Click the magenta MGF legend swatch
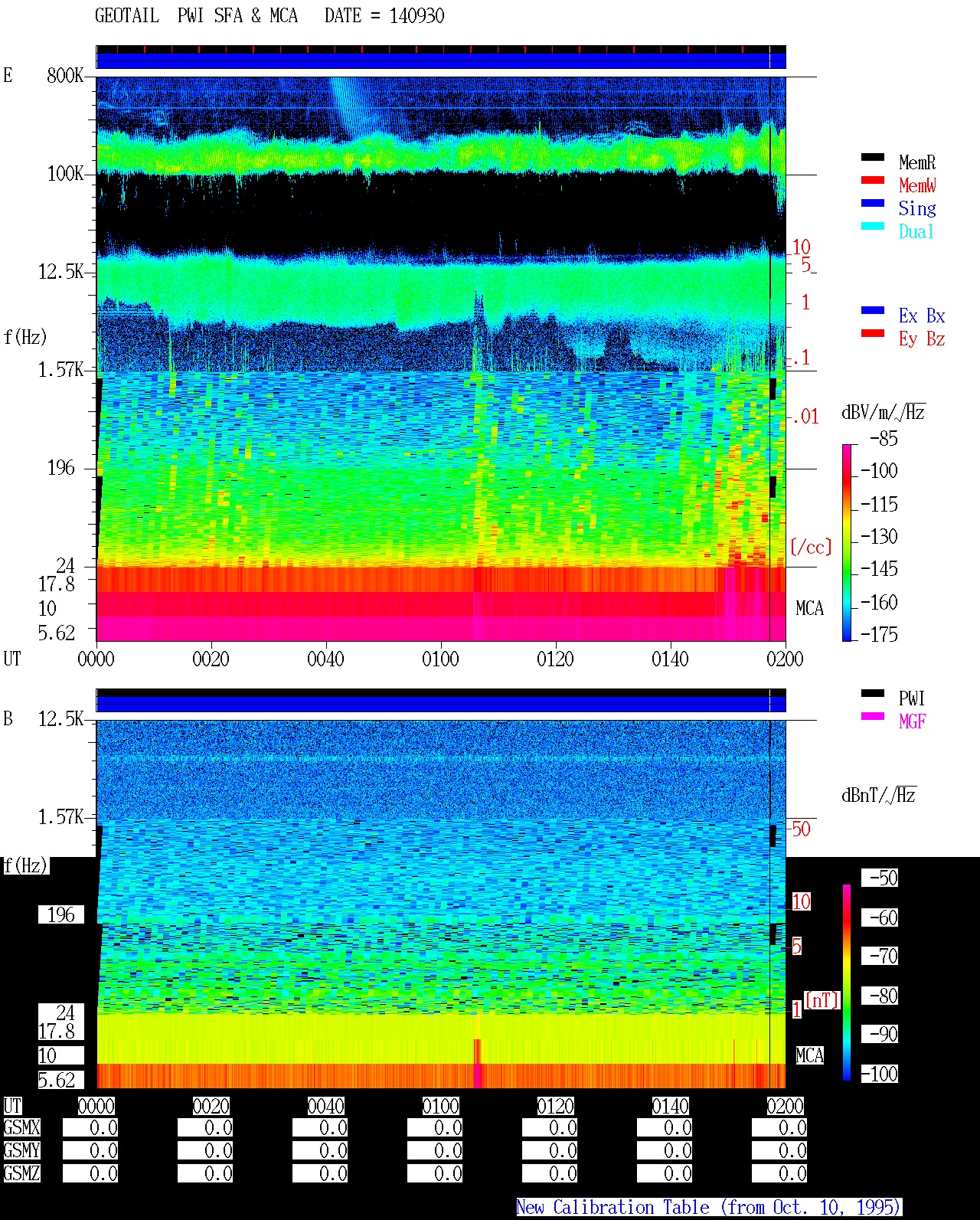The width and height of the screenshot is (980, 1220). [x=873, y=716]
